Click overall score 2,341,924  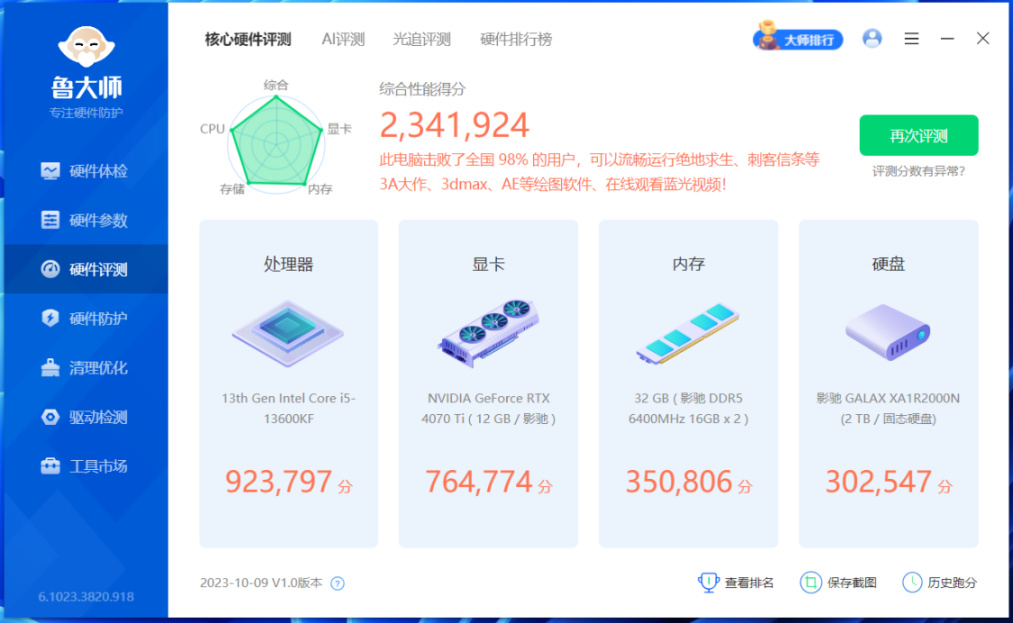tap(455, 125)
